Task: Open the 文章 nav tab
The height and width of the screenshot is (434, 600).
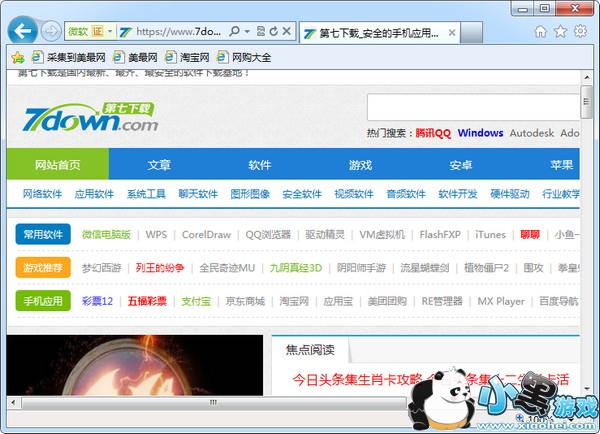Action: [159, 165]
